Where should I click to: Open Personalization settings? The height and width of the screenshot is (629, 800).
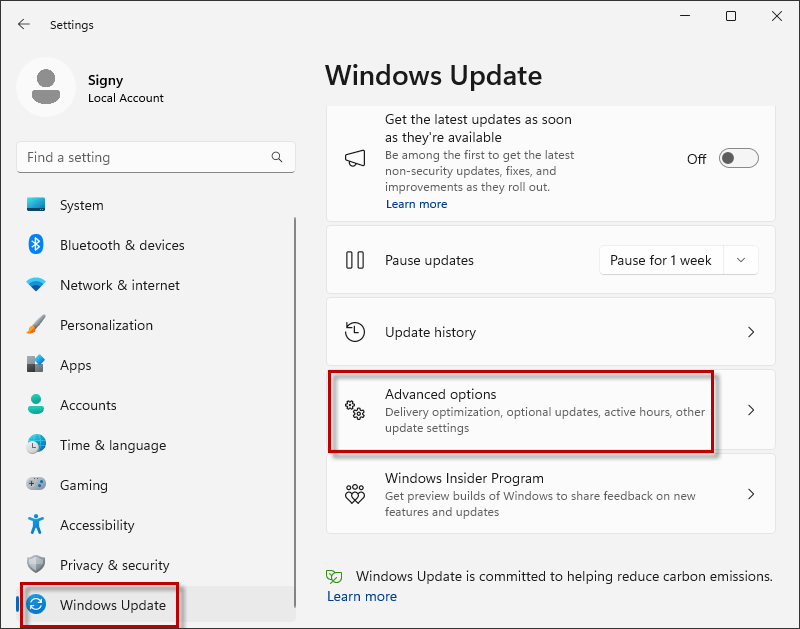pos(156,324)
